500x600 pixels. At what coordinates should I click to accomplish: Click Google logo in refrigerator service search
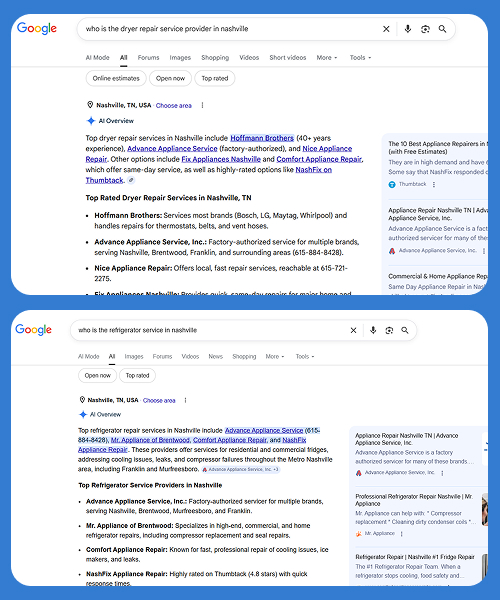pos(33,329)
